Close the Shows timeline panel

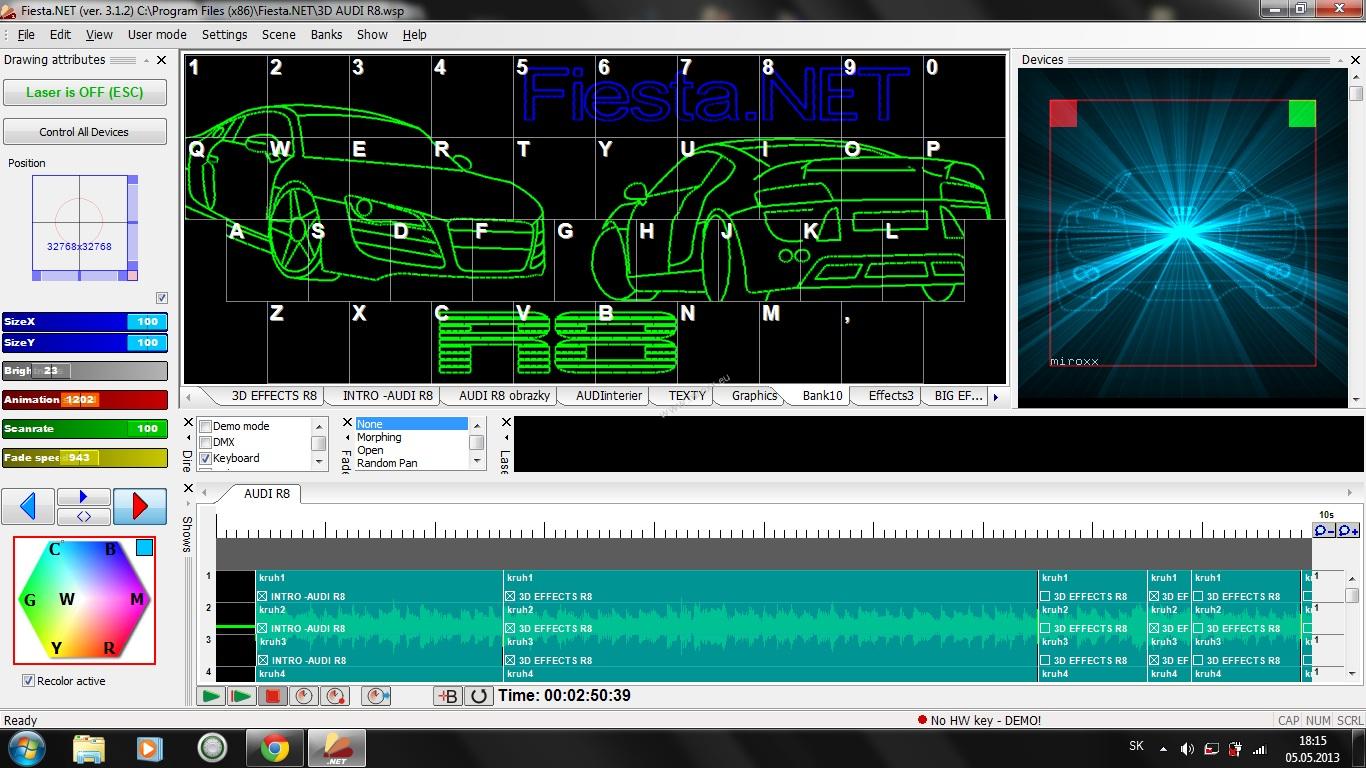[x=189, y=489]
